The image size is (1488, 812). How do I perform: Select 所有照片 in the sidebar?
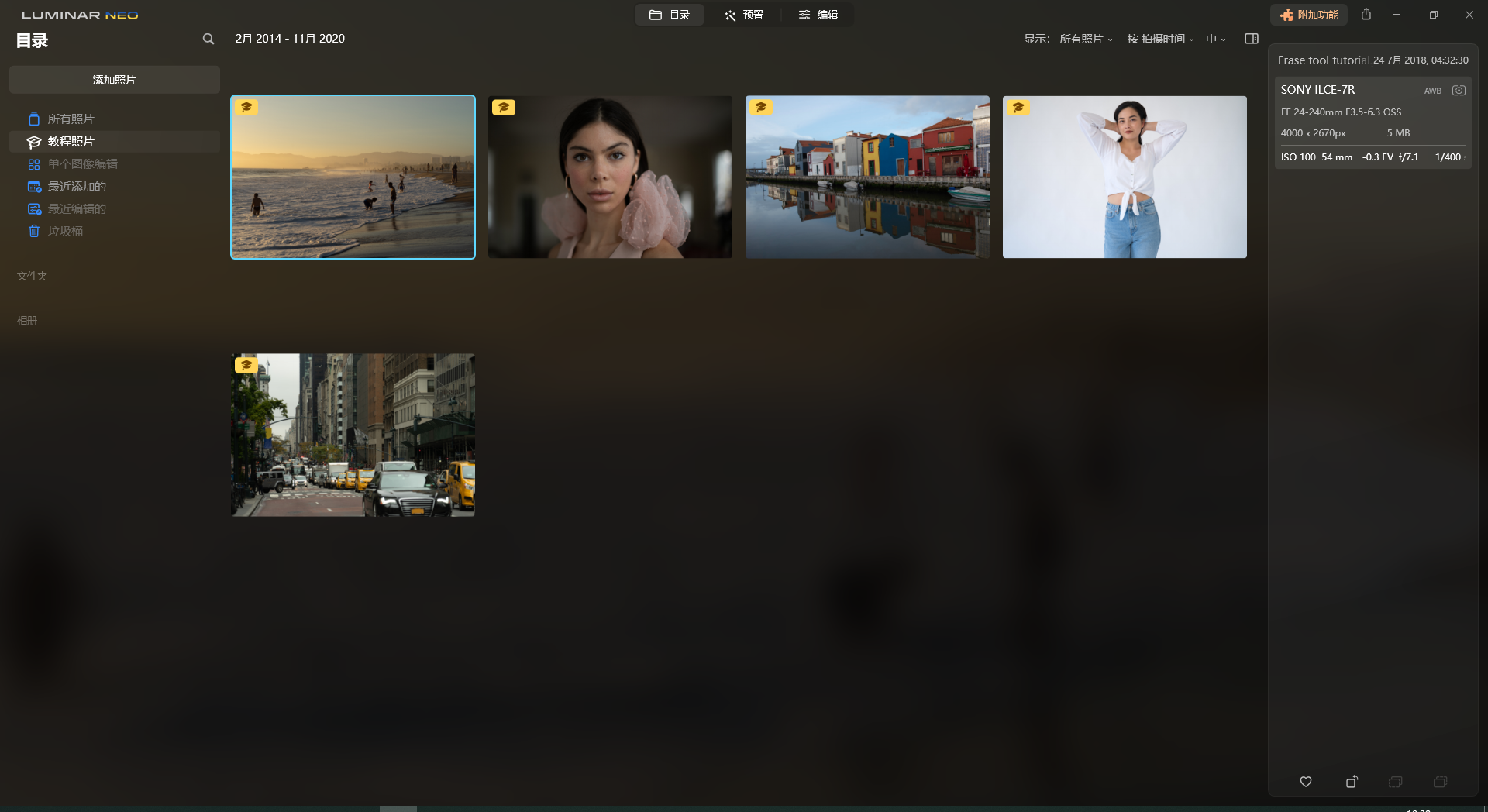pyautogui.click(x=71, y=119)
